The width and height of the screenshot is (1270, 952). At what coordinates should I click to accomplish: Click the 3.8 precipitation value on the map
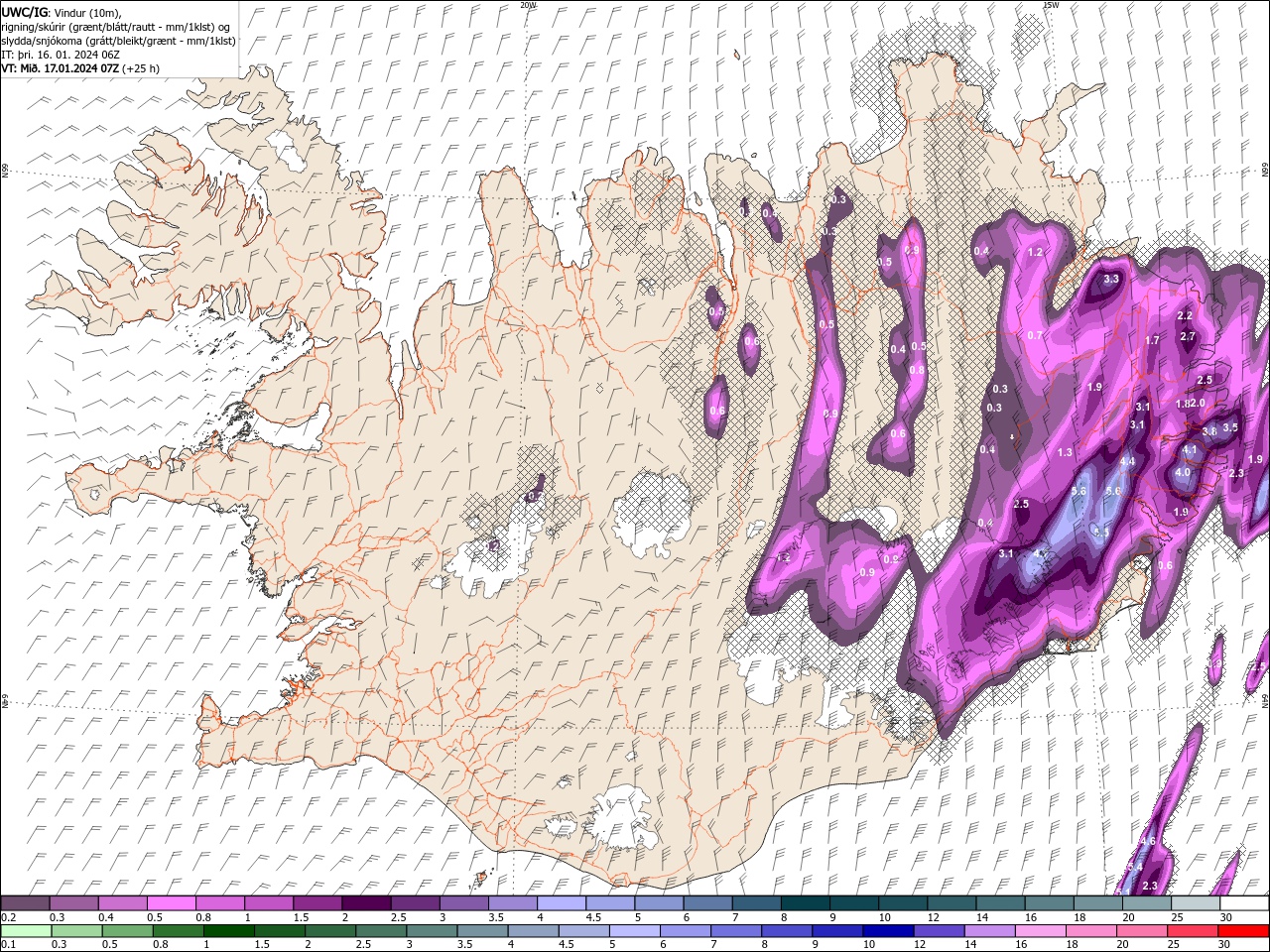pos(1209,431)
